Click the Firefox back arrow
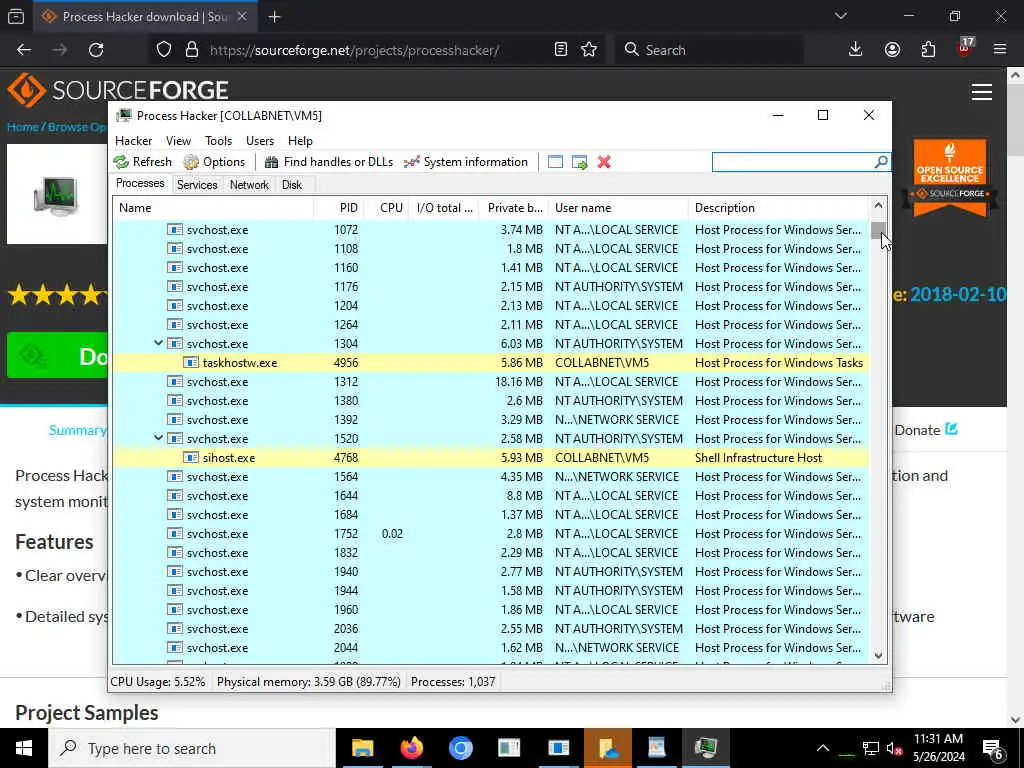The width and height of the screenshot is (1024, 768). [24, 50]
